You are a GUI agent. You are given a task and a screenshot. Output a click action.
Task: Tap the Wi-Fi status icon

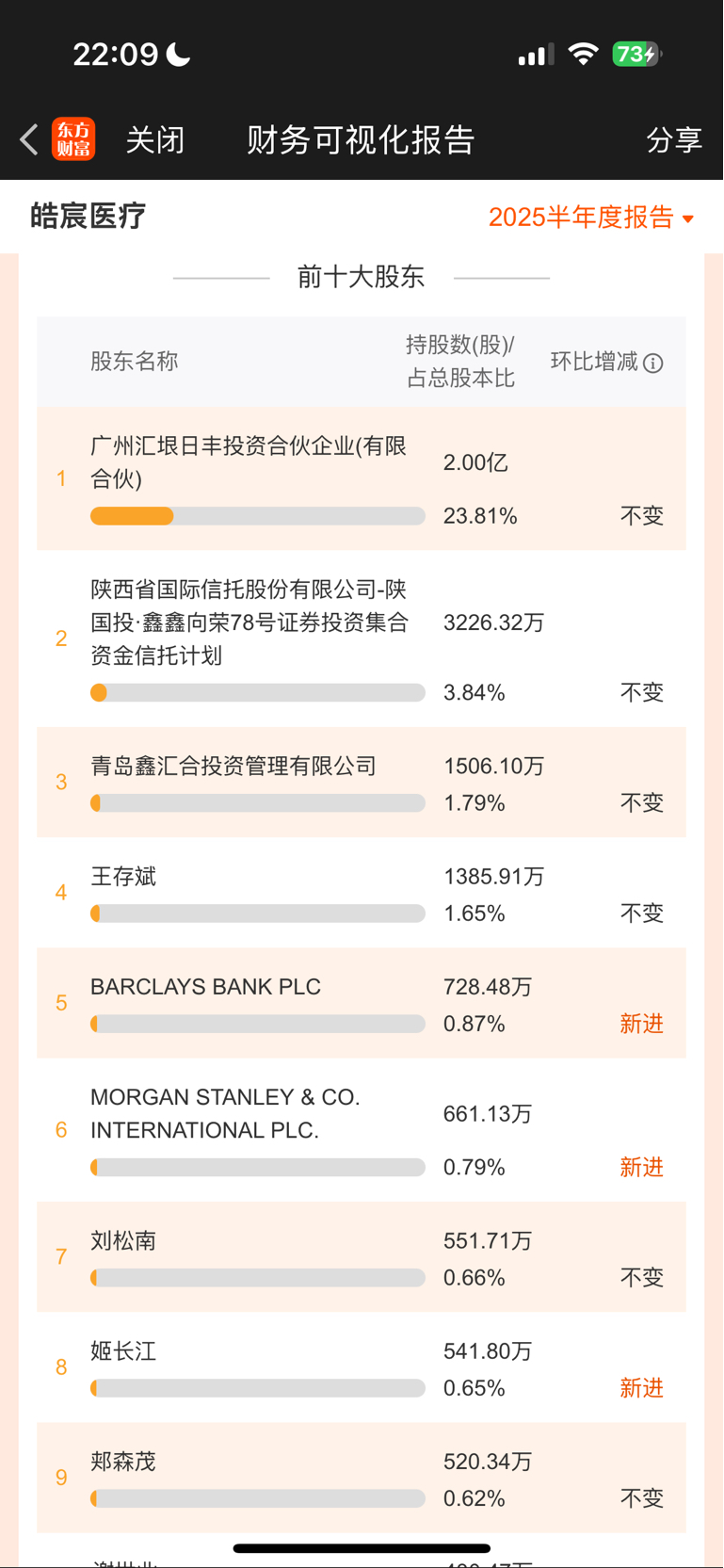584,54
